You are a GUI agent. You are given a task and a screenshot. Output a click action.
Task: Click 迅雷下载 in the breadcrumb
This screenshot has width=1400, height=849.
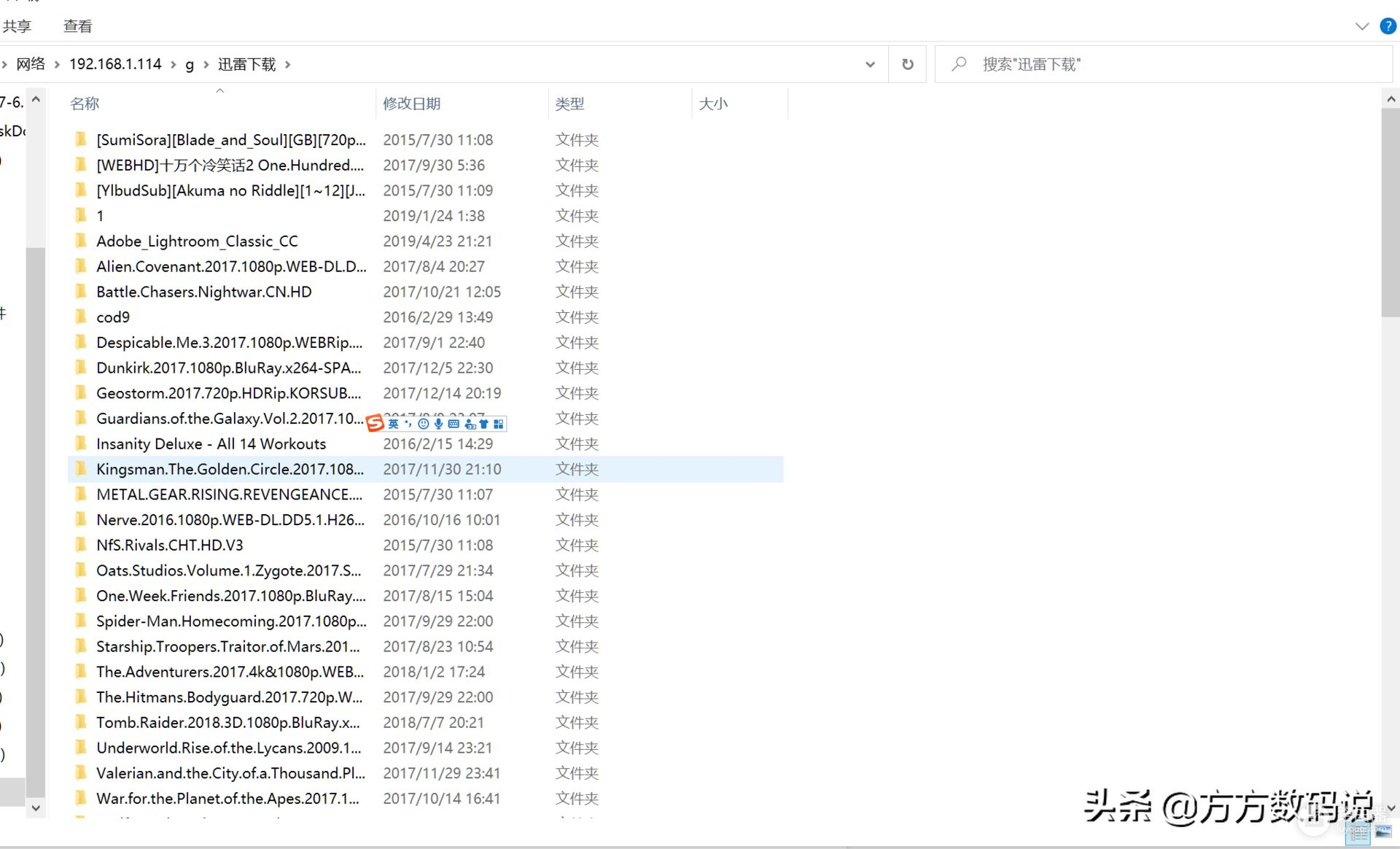(x=247, y=64)
